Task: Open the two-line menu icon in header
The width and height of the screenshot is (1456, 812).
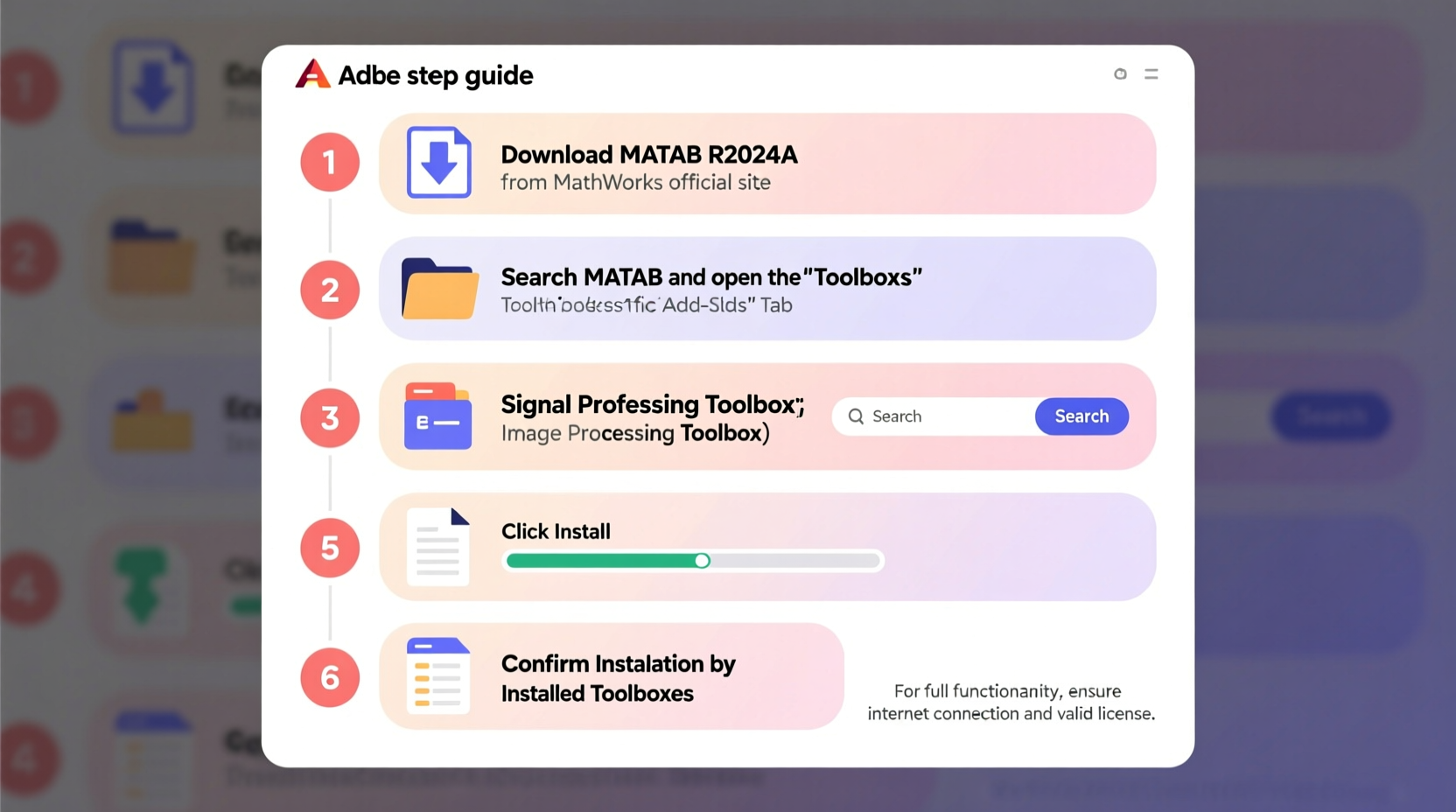Action: point(1151,74)
